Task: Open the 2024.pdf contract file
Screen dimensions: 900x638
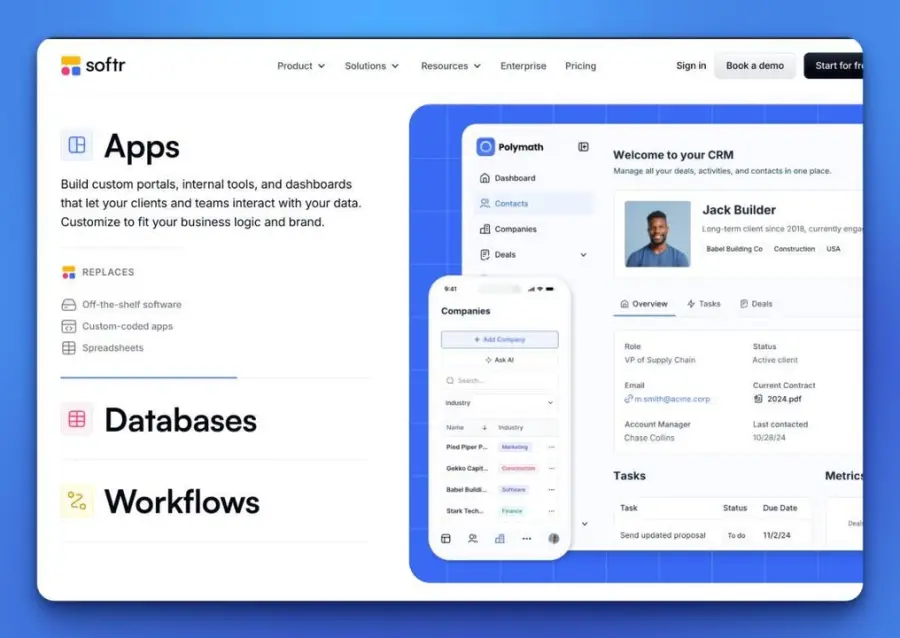Action: 777,399
